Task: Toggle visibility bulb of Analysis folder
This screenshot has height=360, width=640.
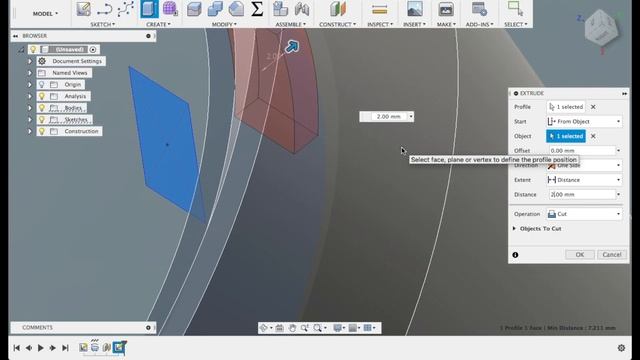Action: [x=42, y=96]
